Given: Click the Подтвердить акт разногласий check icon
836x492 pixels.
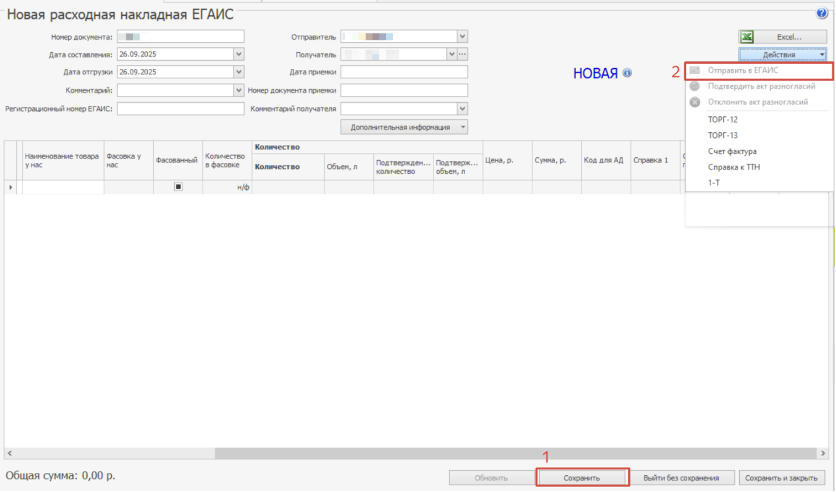Looking at the screenshot, I should coord(695,86).
